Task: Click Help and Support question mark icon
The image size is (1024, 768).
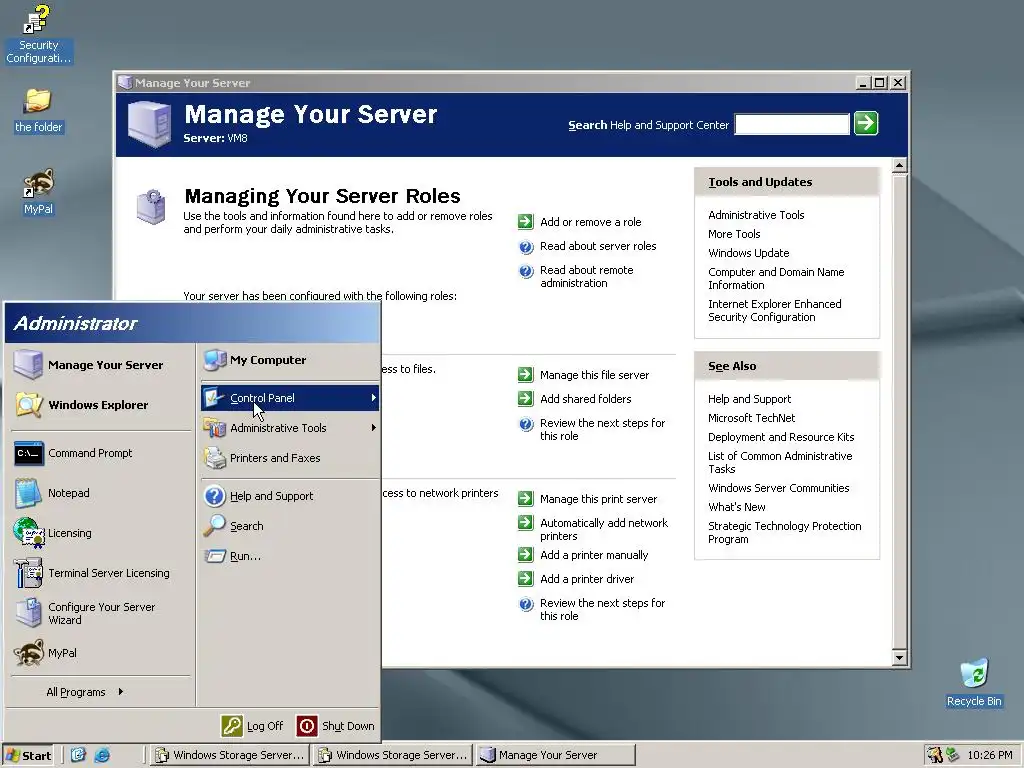Action: tap(215, 496)
